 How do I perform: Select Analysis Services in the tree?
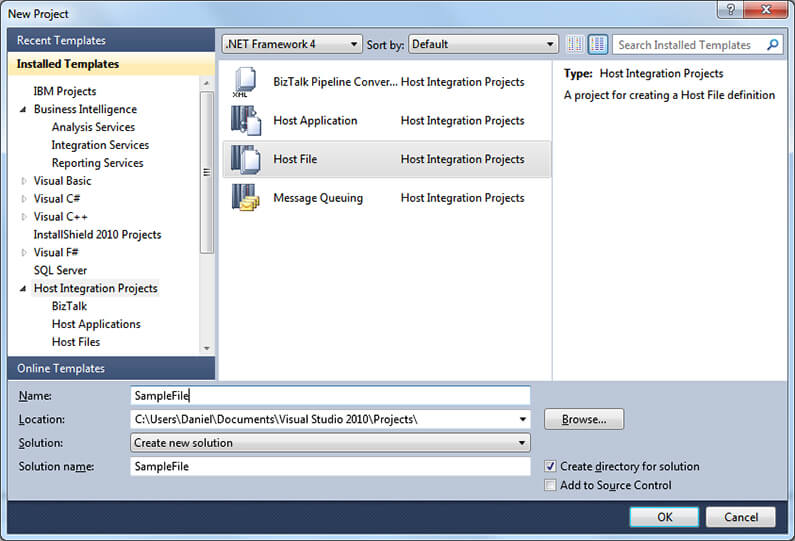click(93, 127)
